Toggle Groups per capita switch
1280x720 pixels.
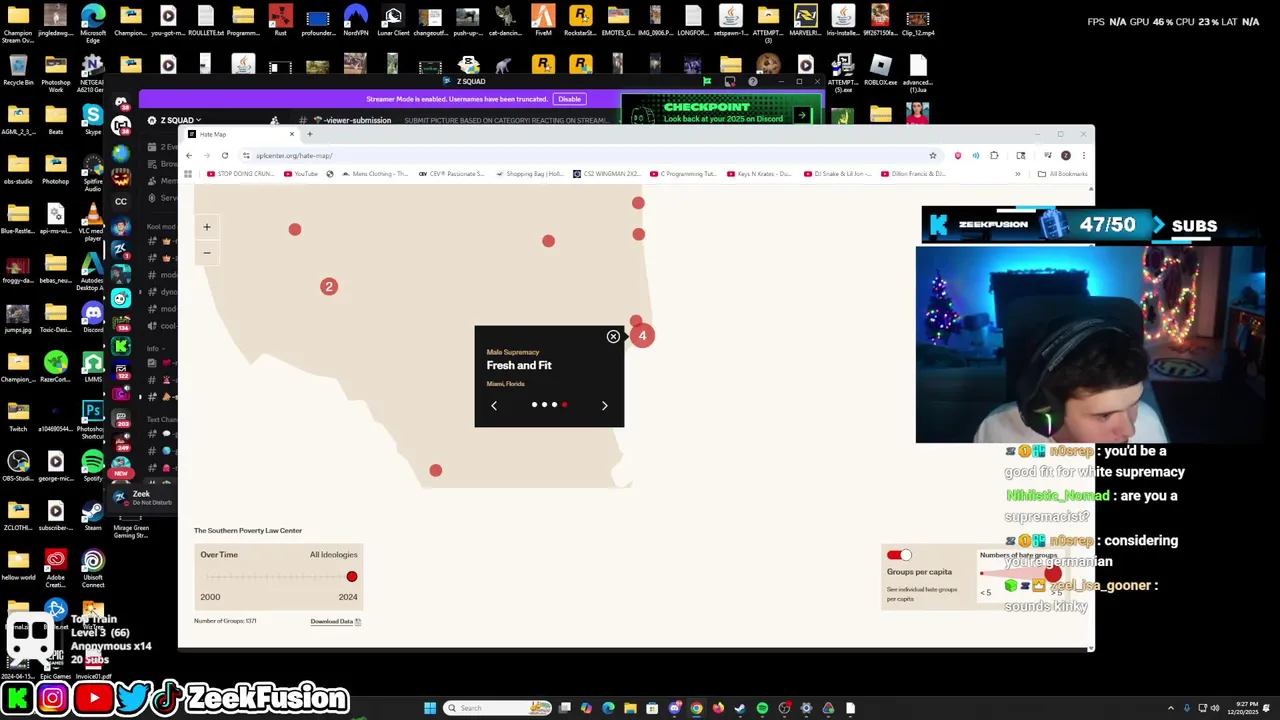[899, 555]
